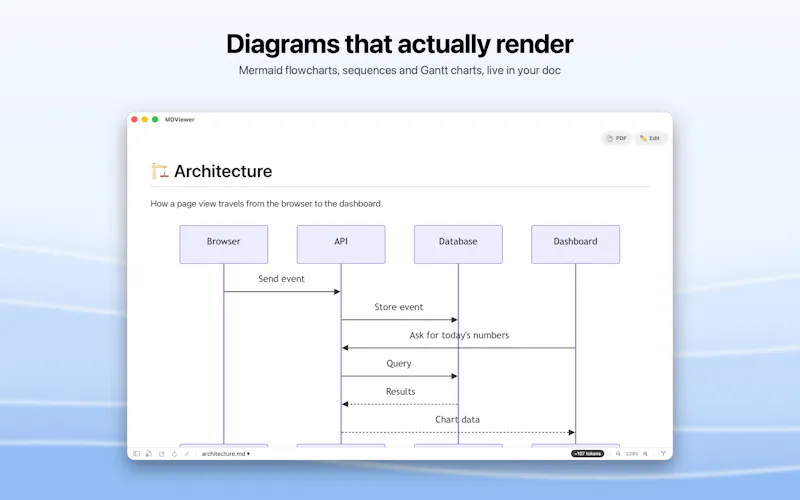
Task: Click the Database participant box
Action: point(458,244)
